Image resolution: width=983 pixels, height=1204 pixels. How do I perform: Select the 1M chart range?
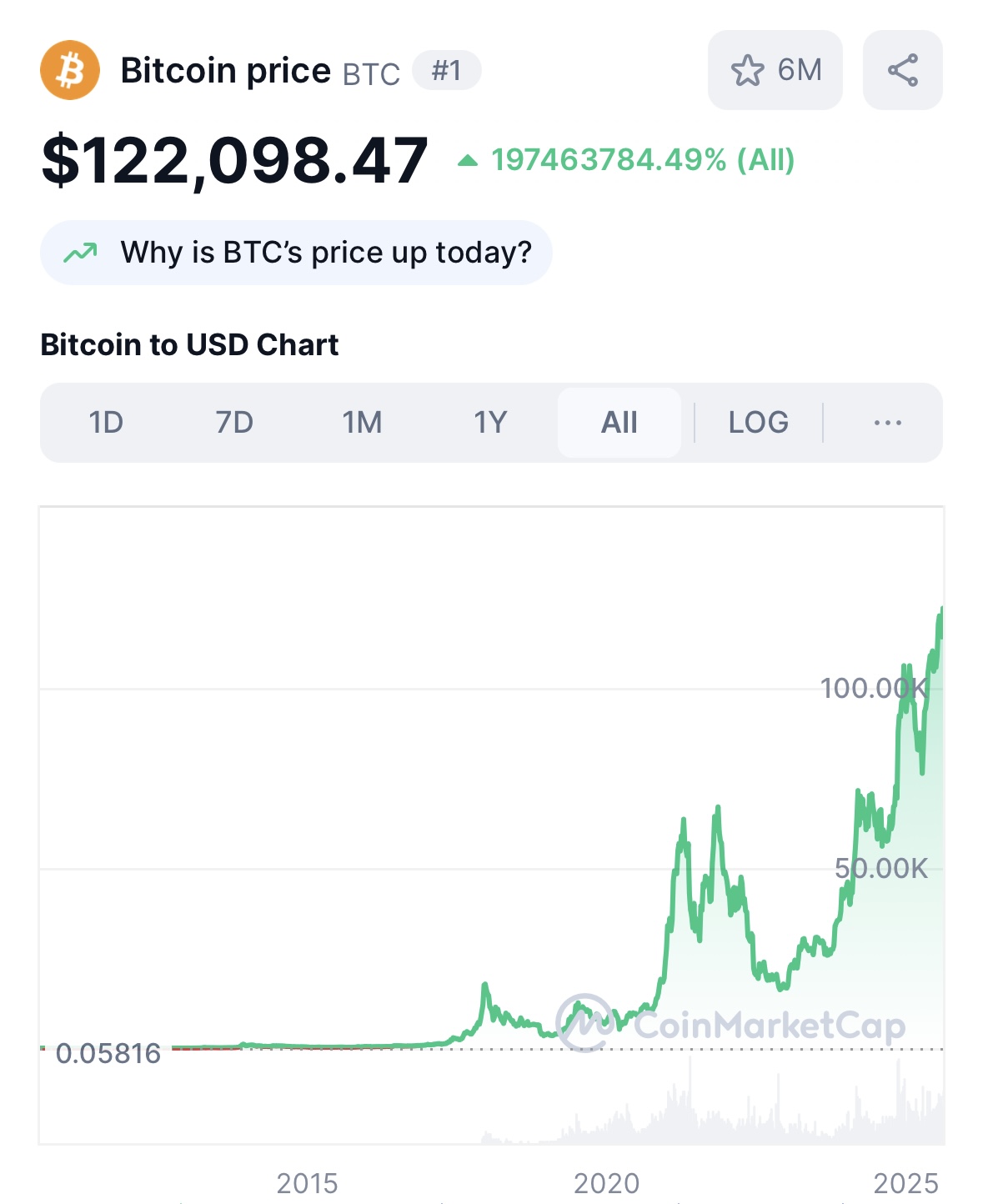tap(362, 423)
